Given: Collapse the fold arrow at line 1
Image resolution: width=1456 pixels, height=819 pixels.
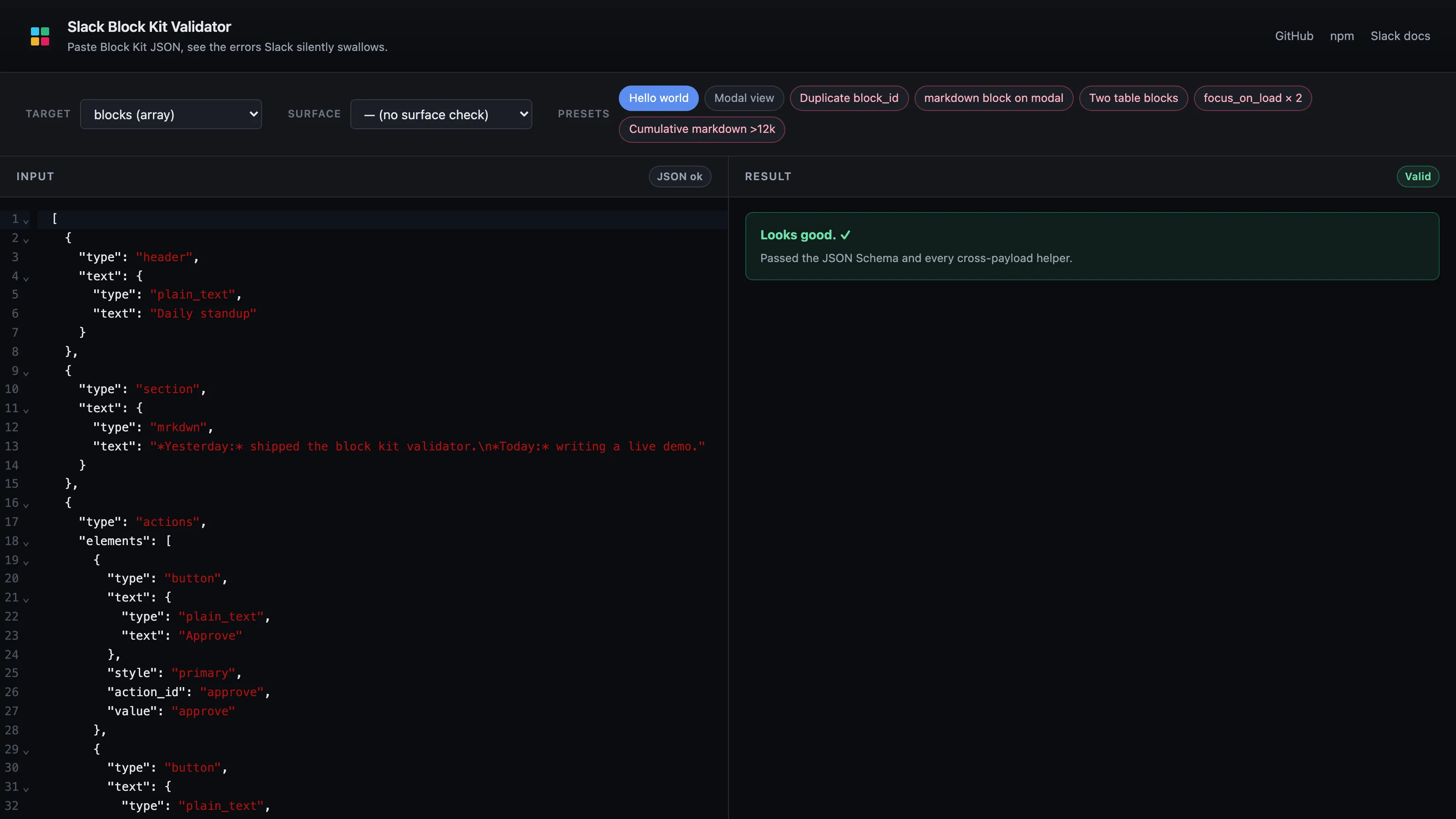Looking at the screenshot, I should click(26, 221).
